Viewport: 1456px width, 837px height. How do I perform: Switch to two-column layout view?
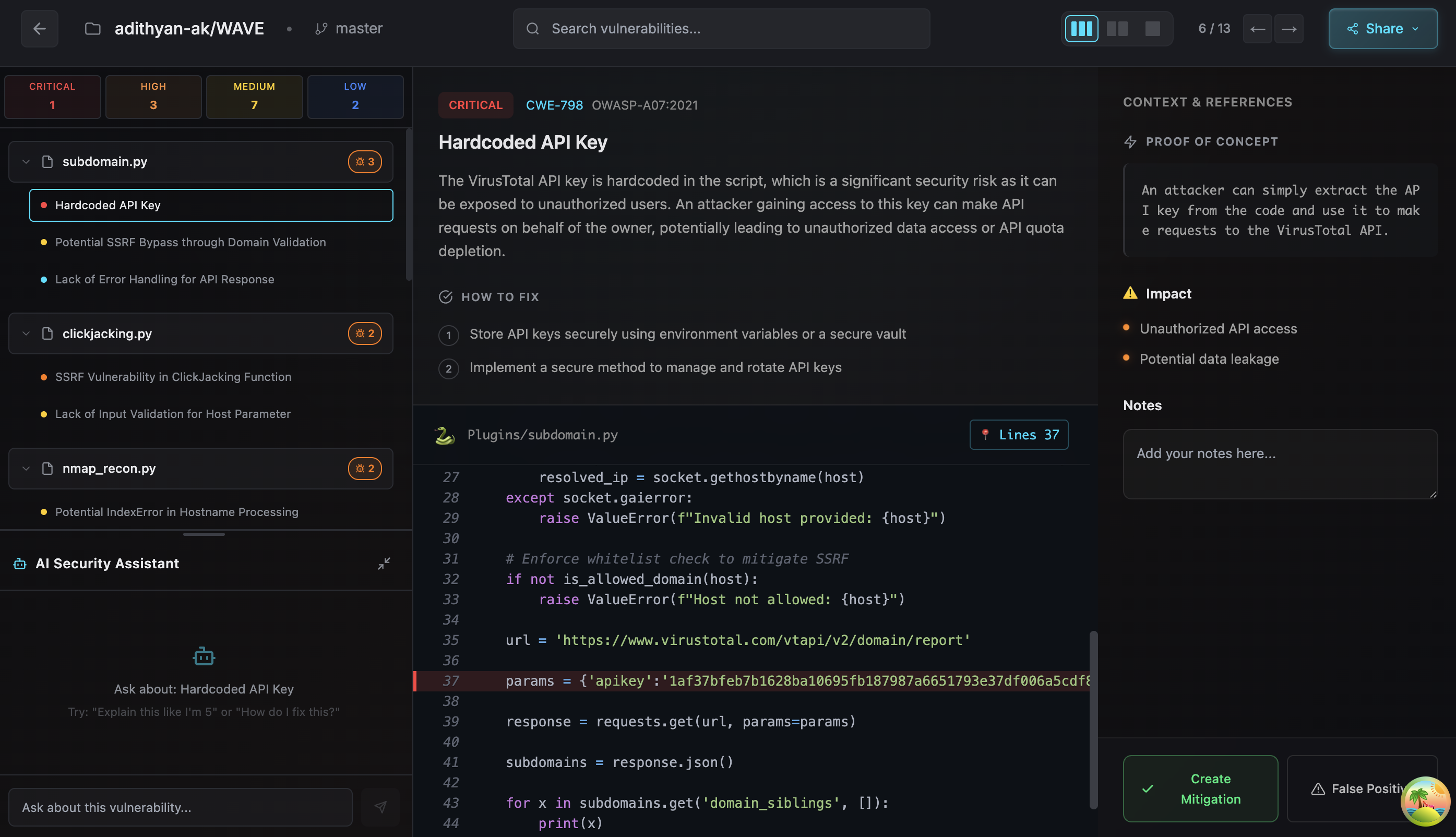coord(1117,28)
